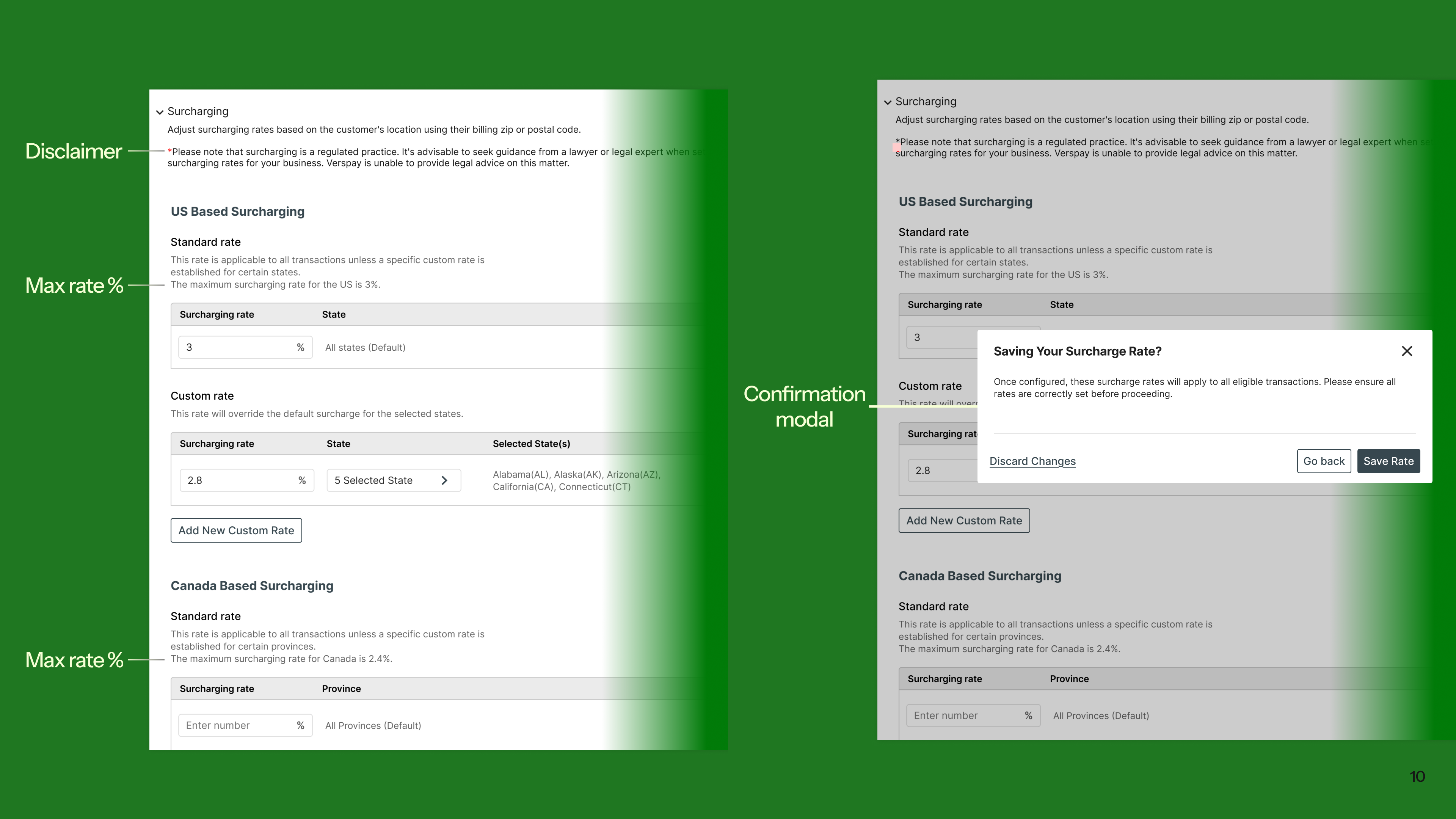Collapse the right panel Surcharging chevron
Image resolution: width=1456 pixels, height=819 pixels.
coord(887,102)
